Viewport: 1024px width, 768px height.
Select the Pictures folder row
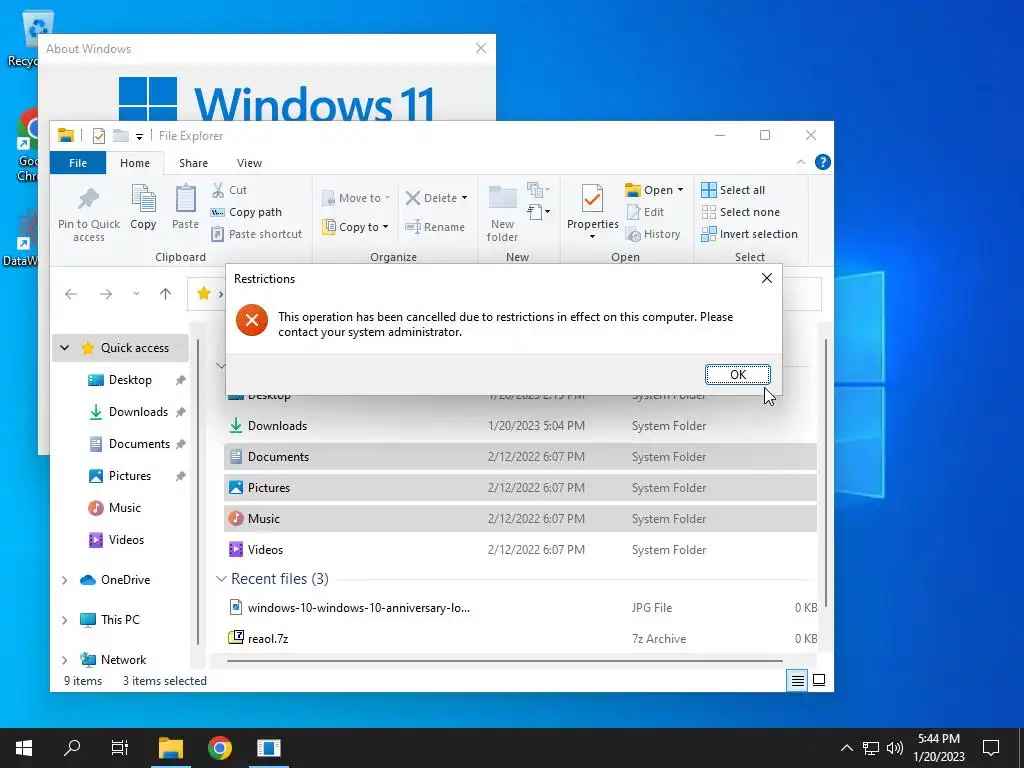click(x=520, y=488)
